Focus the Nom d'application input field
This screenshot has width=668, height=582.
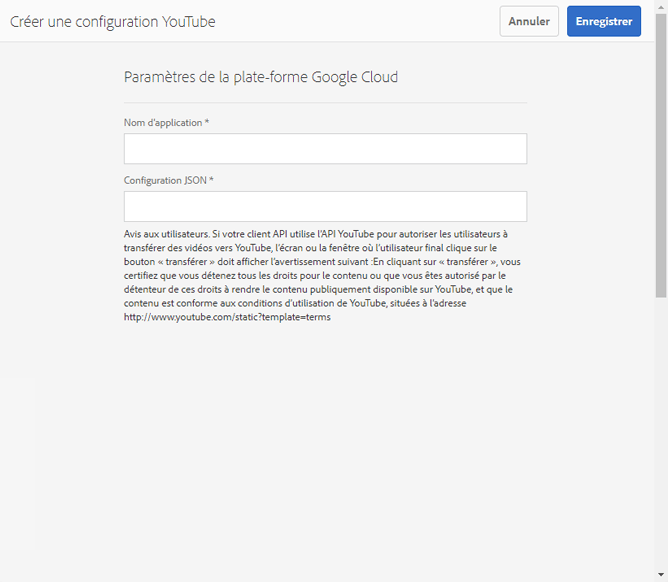325,149
